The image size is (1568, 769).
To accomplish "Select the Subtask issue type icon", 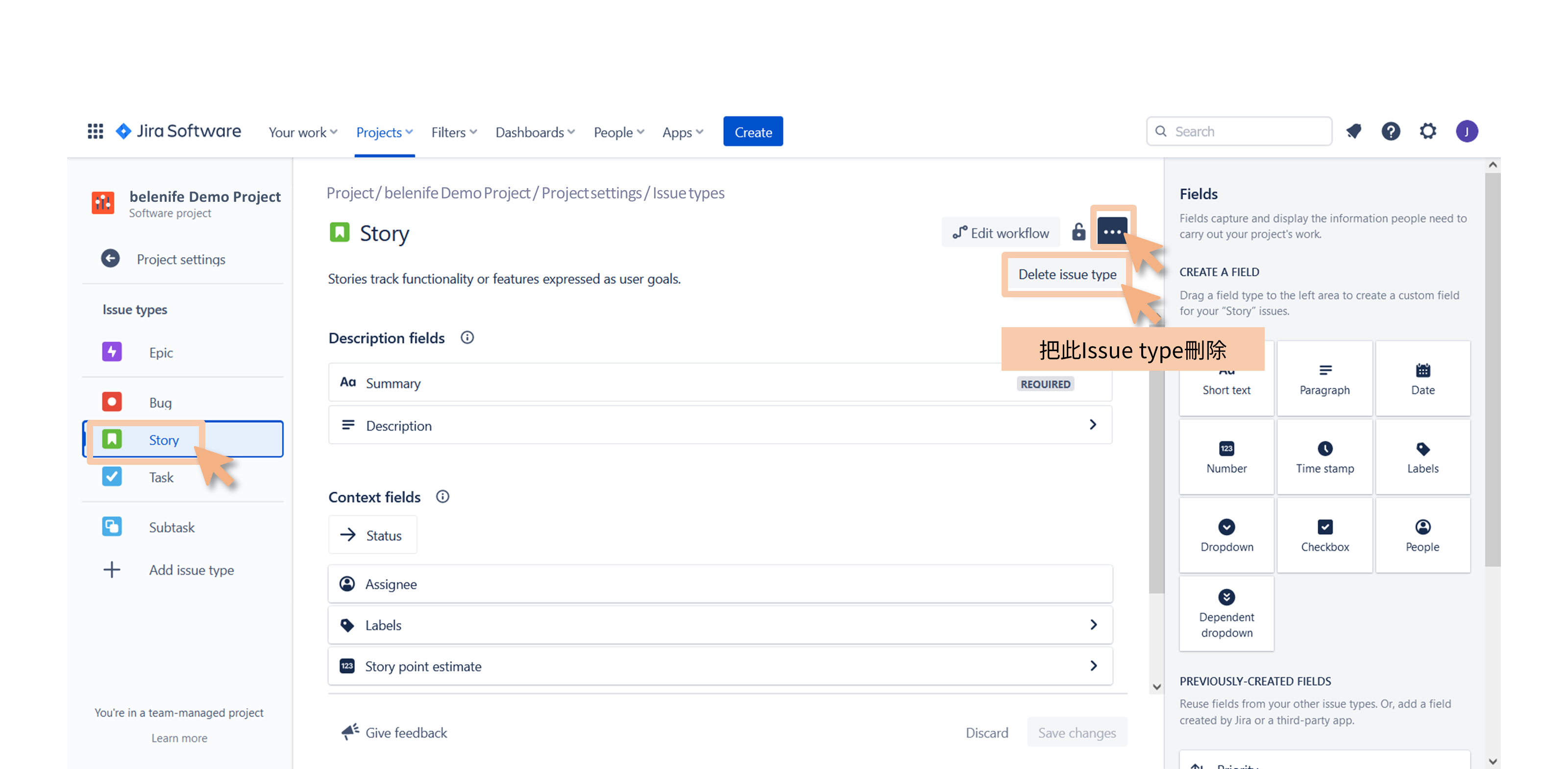I will click(x=112, y=526).
